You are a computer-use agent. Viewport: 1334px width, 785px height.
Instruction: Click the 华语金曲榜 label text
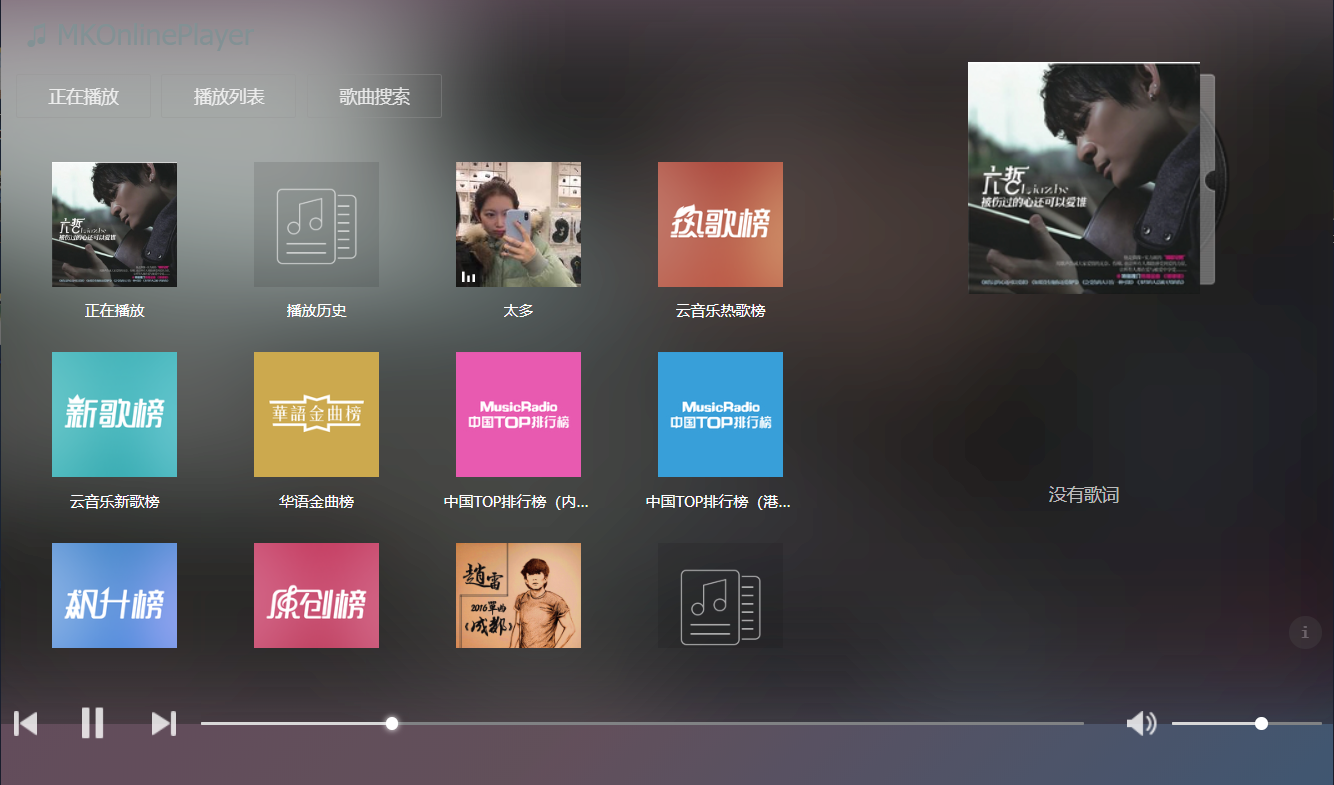(316, 502)
